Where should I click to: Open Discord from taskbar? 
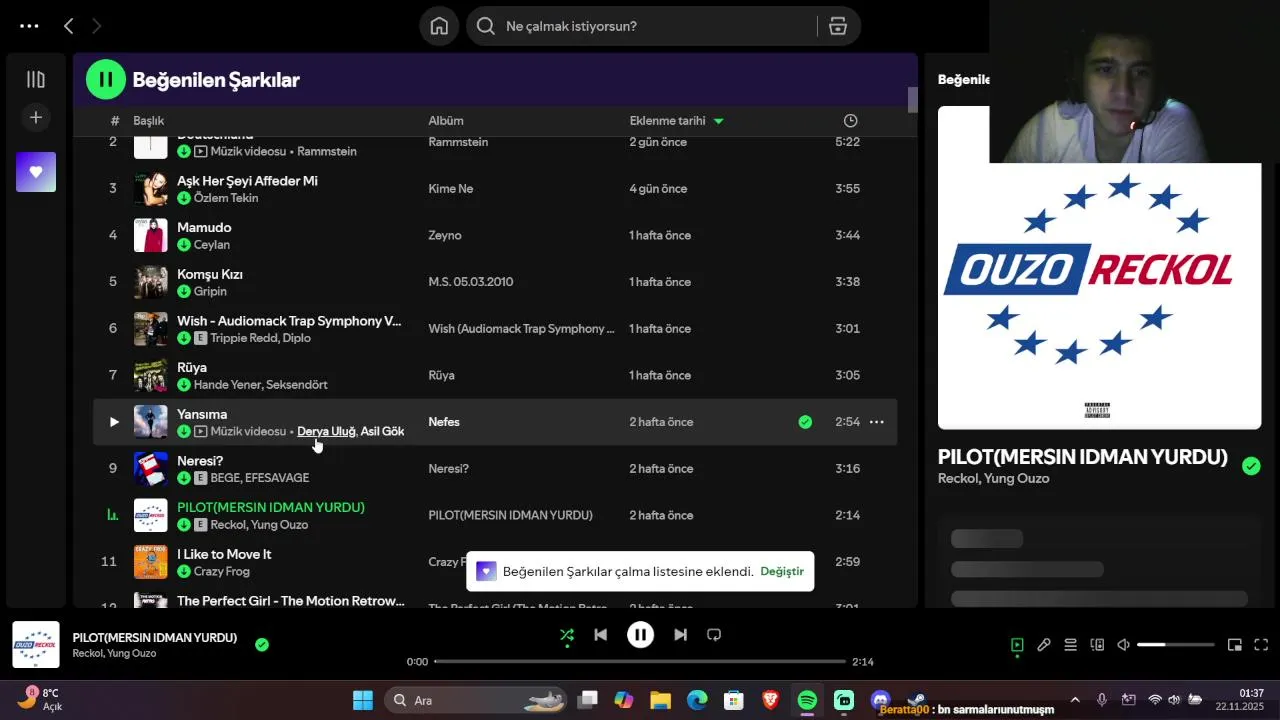point(880,700)
